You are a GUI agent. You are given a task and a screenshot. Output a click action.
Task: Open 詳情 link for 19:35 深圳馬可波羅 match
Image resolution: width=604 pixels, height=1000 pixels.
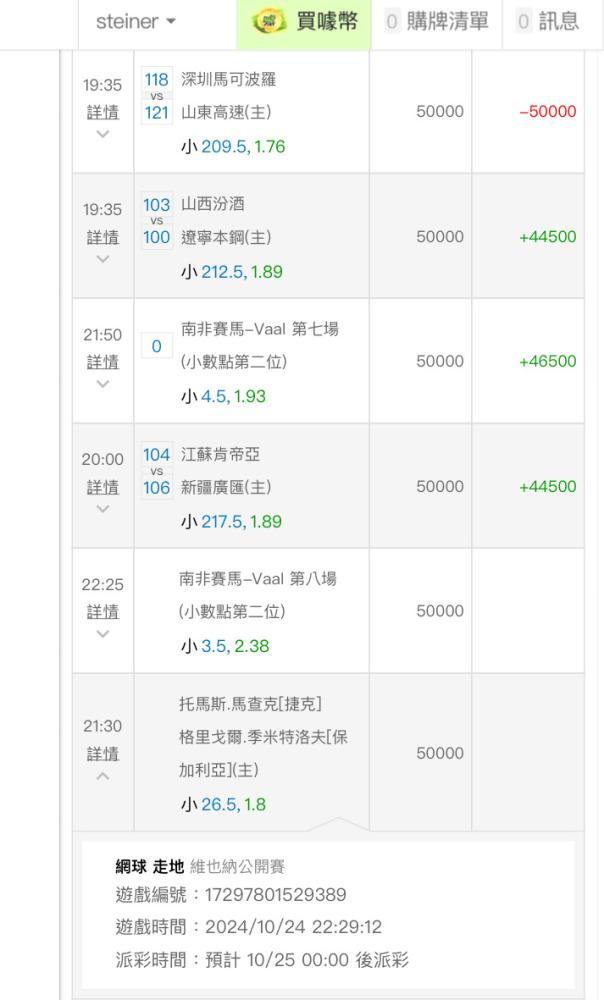102,112
